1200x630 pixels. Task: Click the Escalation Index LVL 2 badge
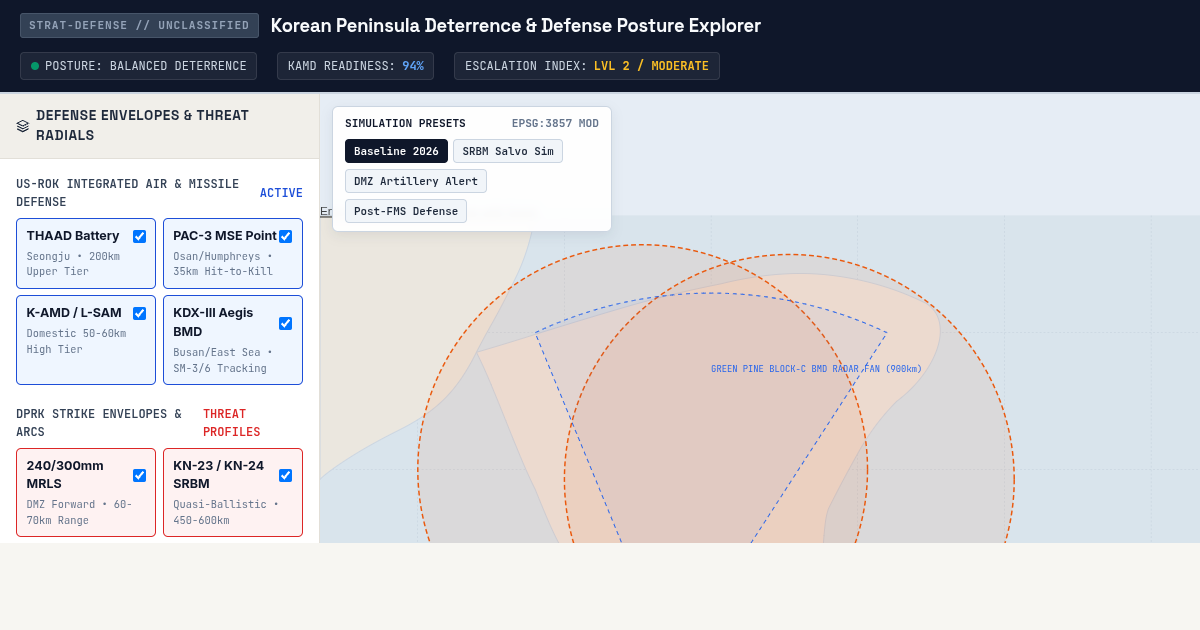(x=587, y=66)
